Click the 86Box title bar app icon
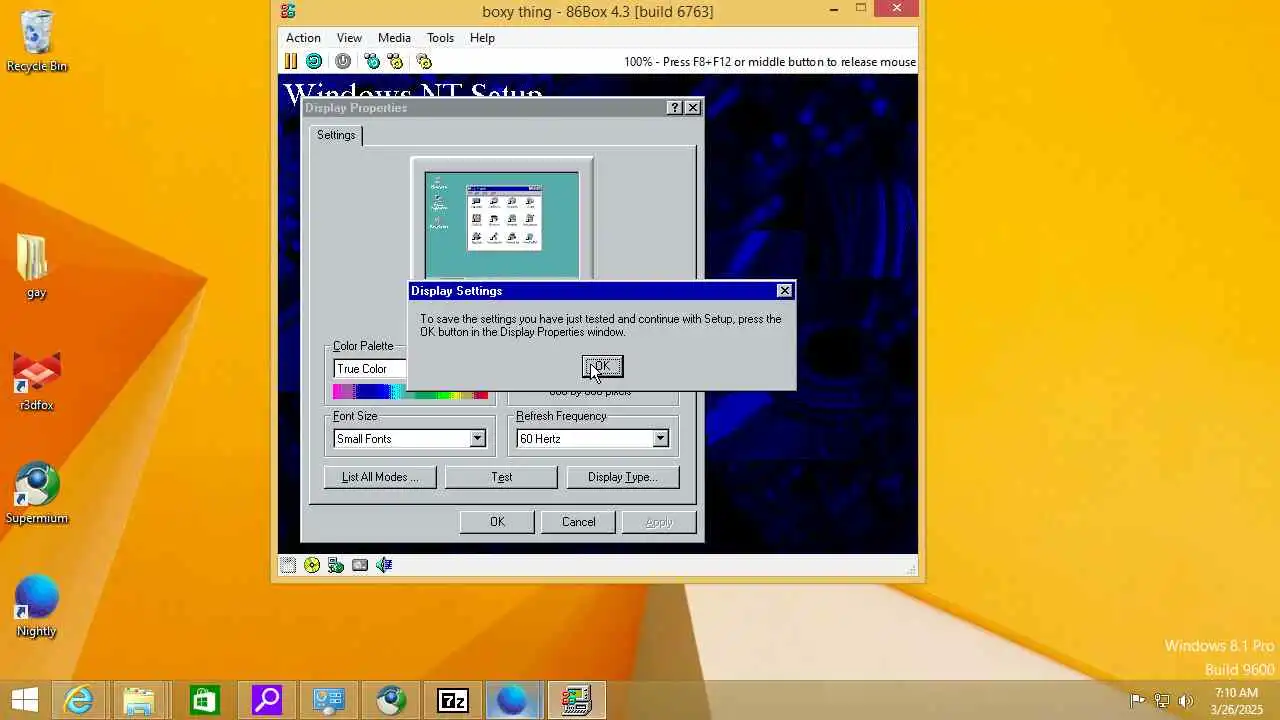The width and height of the screenshot is (1280, 720). click(288, 11)
